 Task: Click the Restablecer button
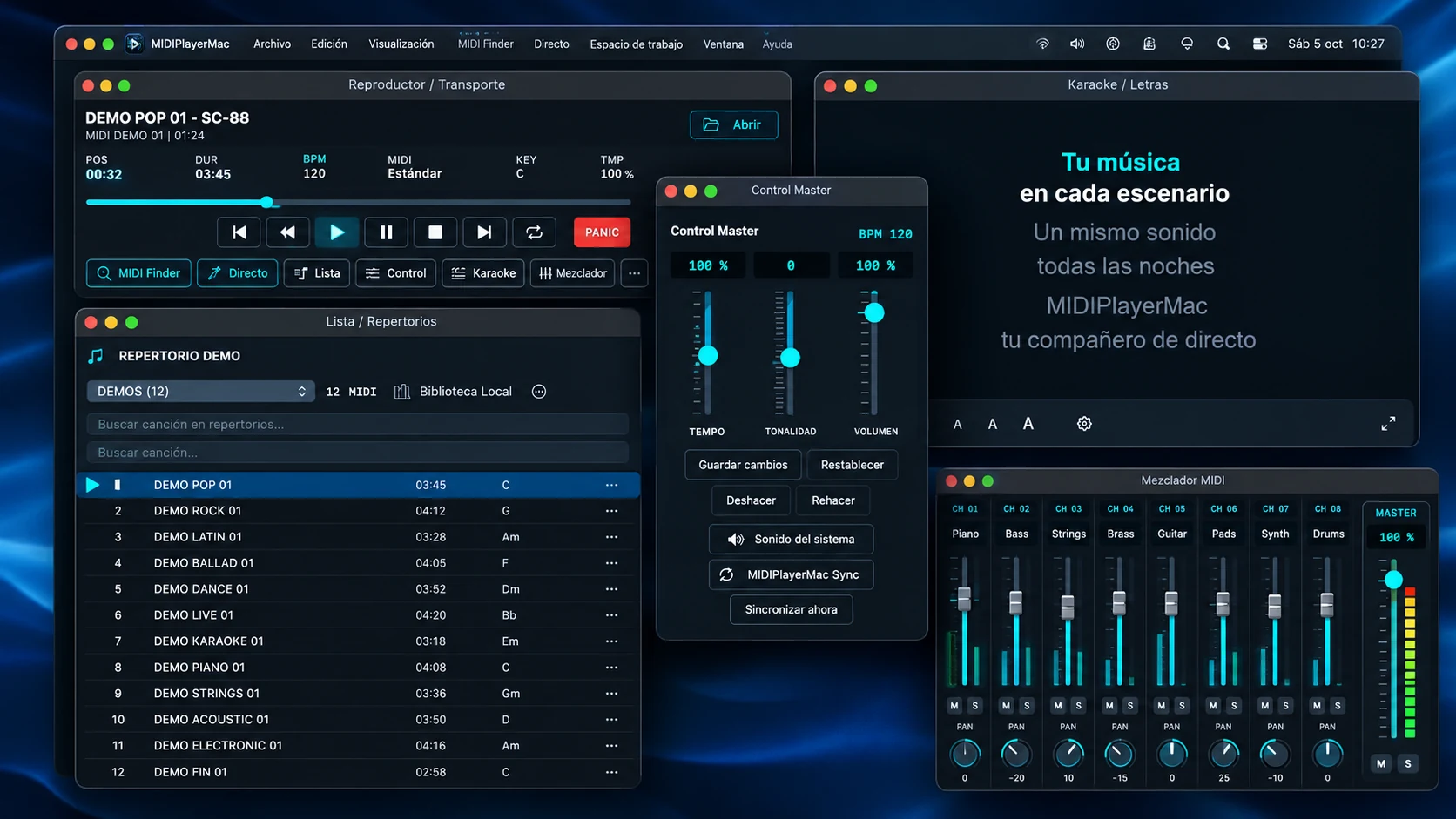[852, 465]
